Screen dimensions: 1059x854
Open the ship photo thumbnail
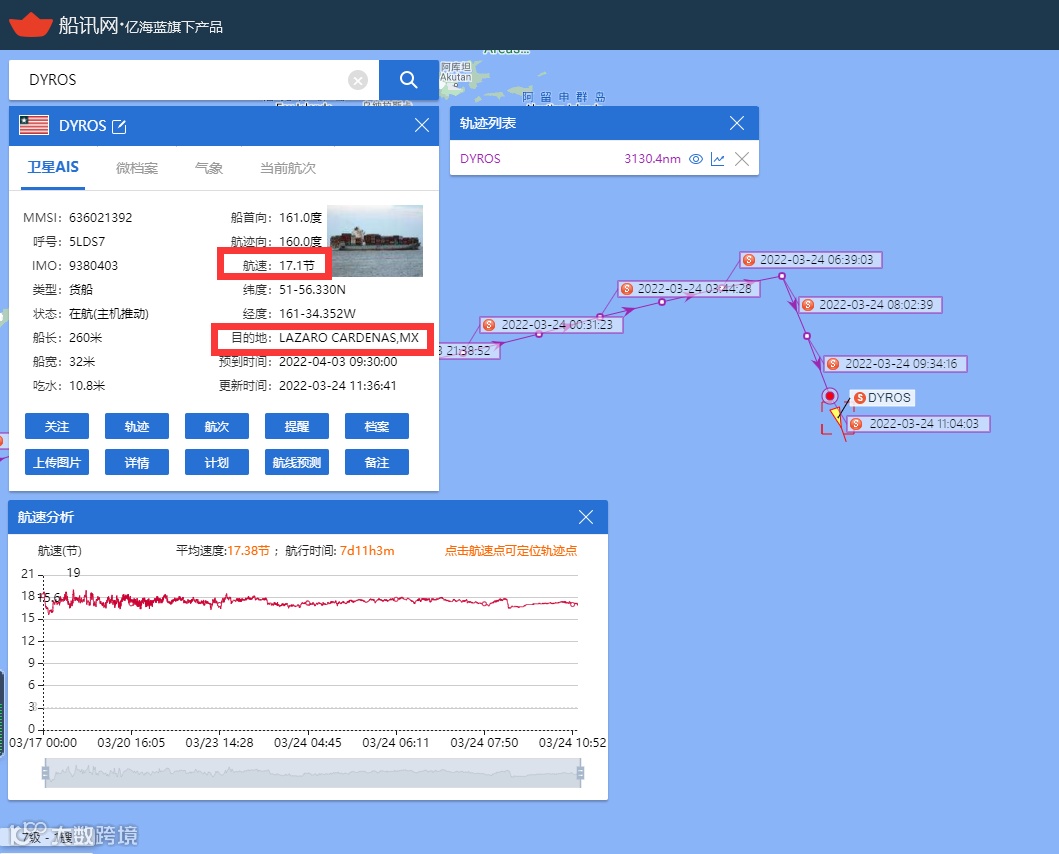coord(375,241)
